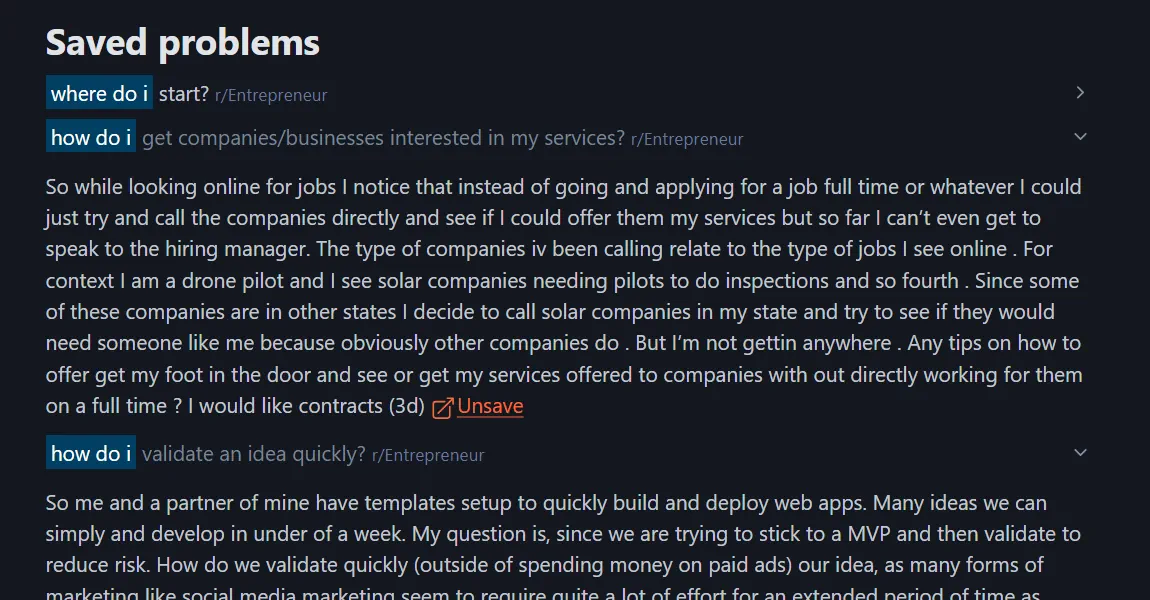Collapse the 'validate an idea quickly?' post
Image resolution: width=1150 pixels, height=600 pixels.
(x=1080, y=453)
